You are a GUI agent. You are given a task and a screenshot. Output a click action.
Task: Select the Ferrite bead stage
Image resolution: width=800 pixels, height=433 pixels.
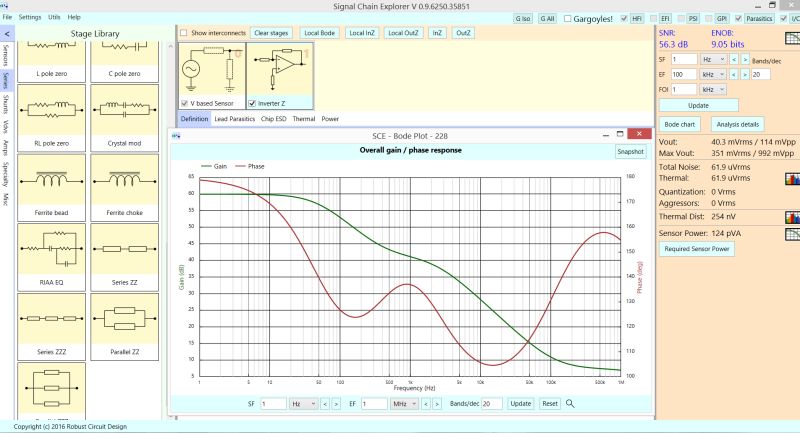coord(52,188)
